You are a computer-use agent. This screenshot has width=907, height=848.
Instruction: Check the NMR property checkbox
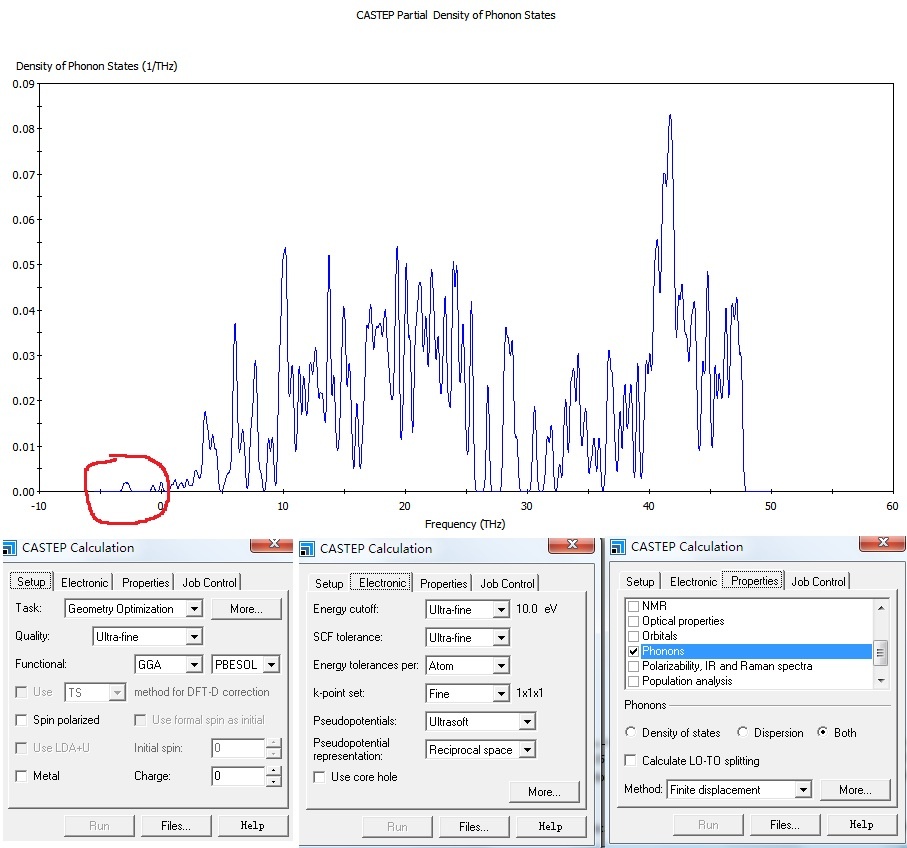(x=633, y=606)
